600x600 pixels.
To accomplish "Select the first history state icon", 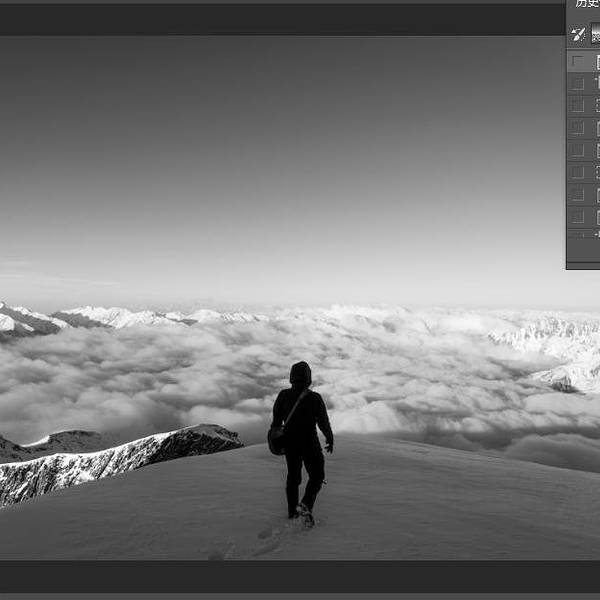I will [597, 62].
